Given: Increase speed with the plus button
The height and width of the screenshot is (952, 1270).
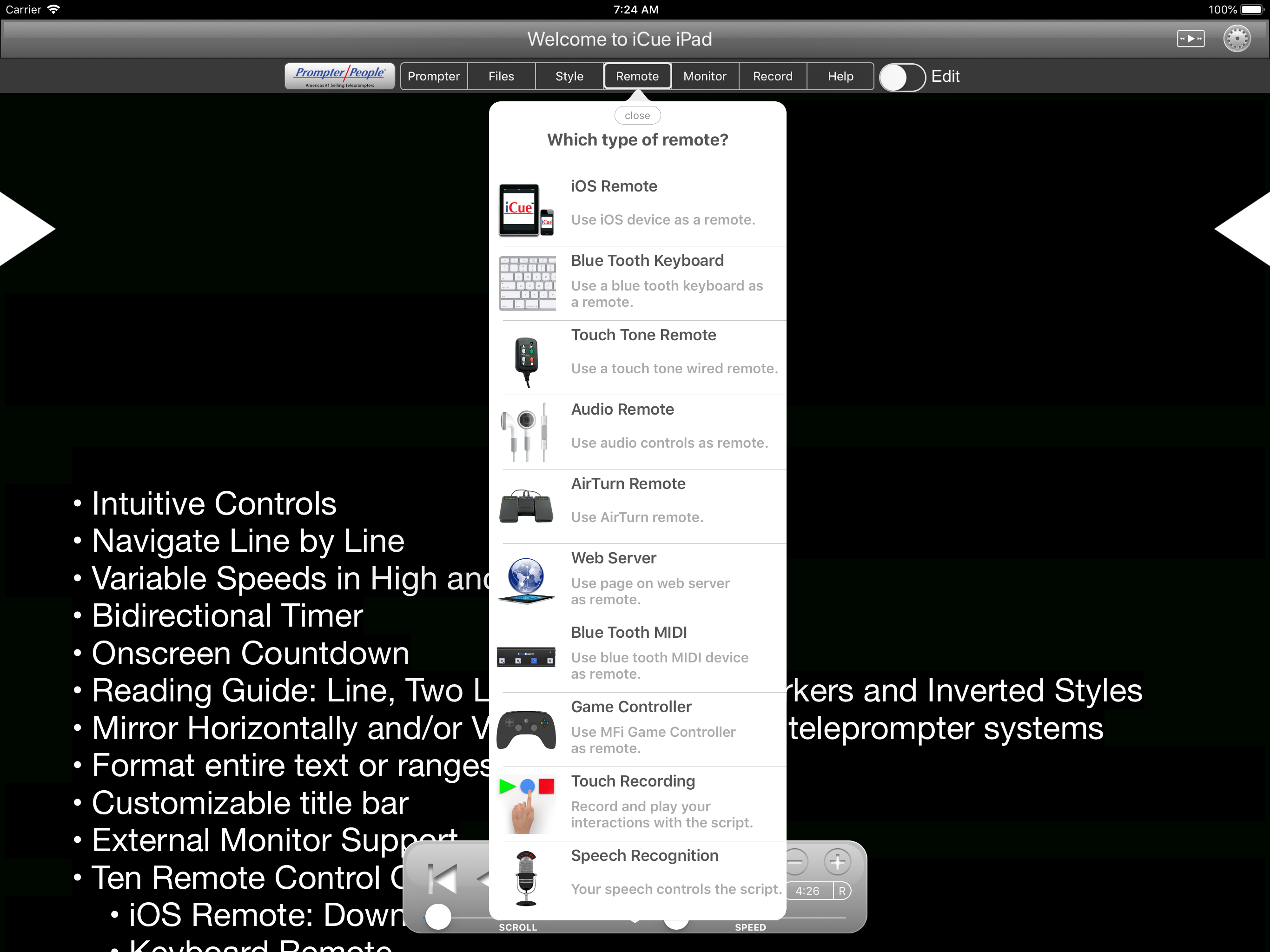Looking at the screenshot, I should (x=837, y=862).
